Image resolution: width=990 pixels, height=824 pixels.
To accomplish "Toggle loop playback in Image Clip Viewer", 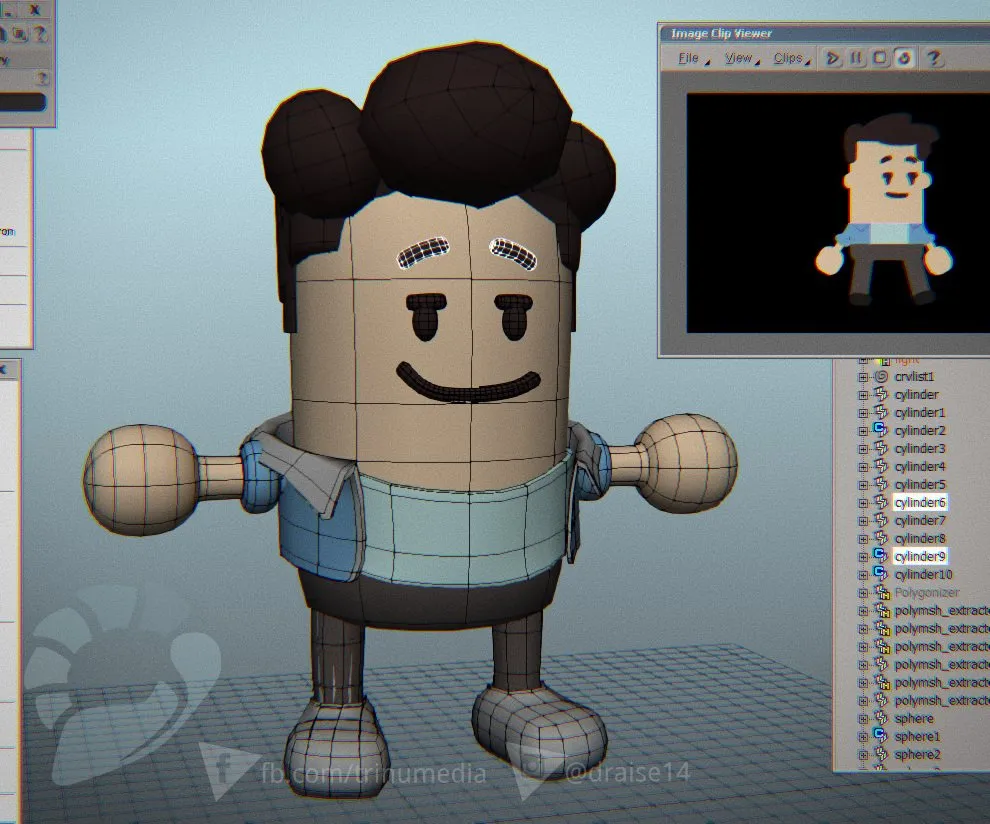I will point(904,58).
